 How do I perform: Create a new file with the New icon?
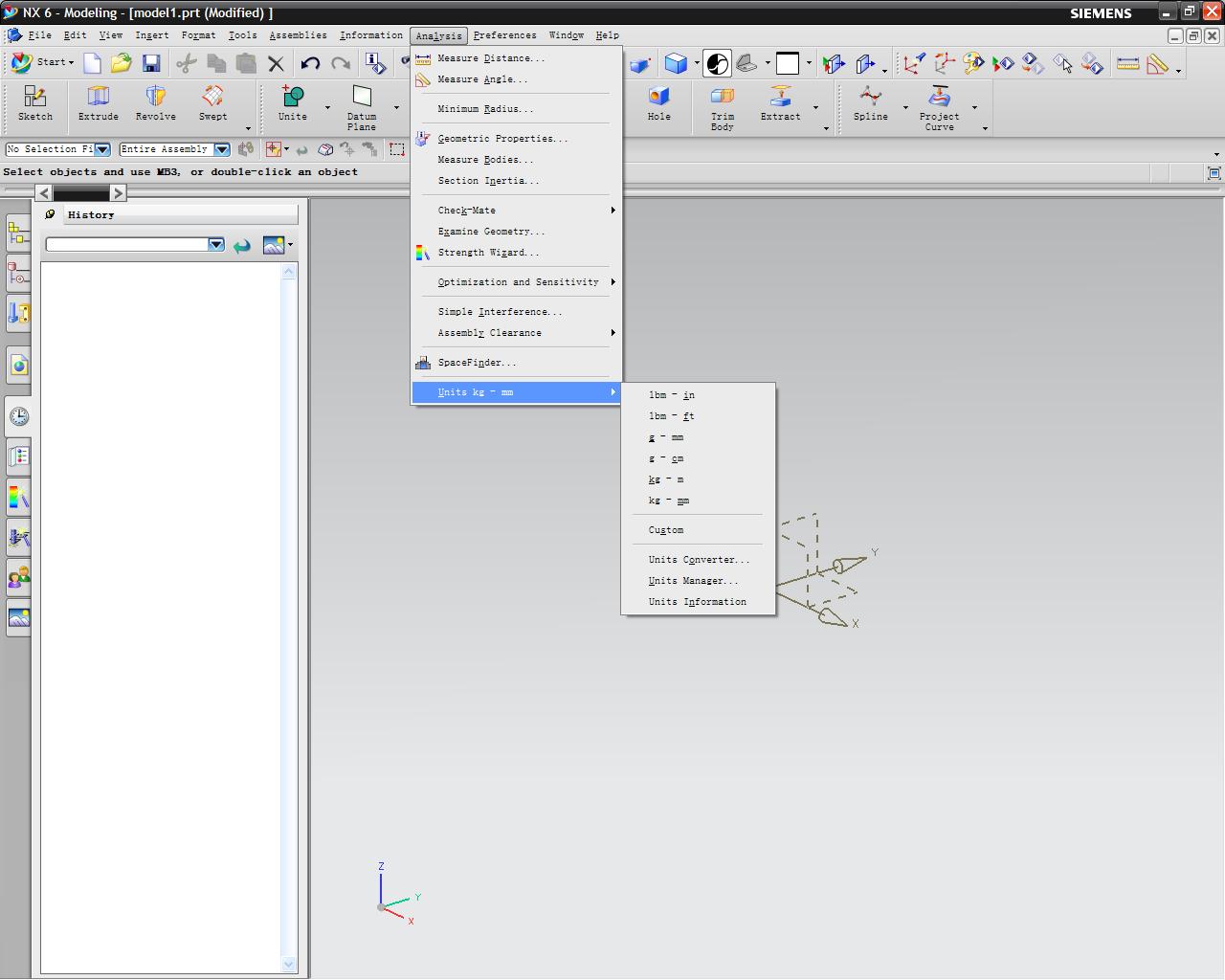pyautogui.click(x=93, y=64)
